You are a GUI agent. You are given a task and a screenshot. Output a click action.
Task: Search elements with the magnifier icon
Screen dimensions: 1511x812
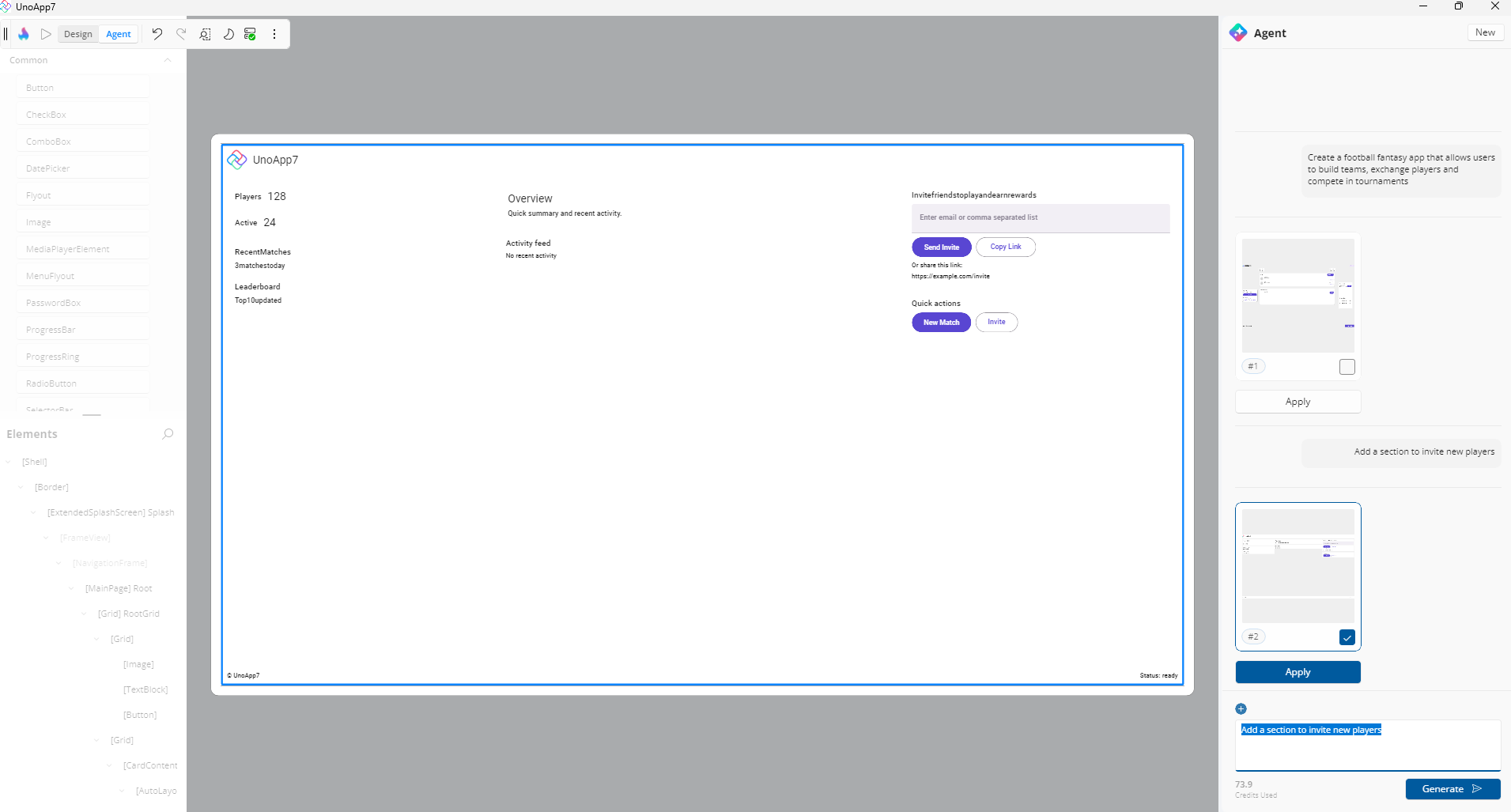pyautogui.click(x=168, y=434)
